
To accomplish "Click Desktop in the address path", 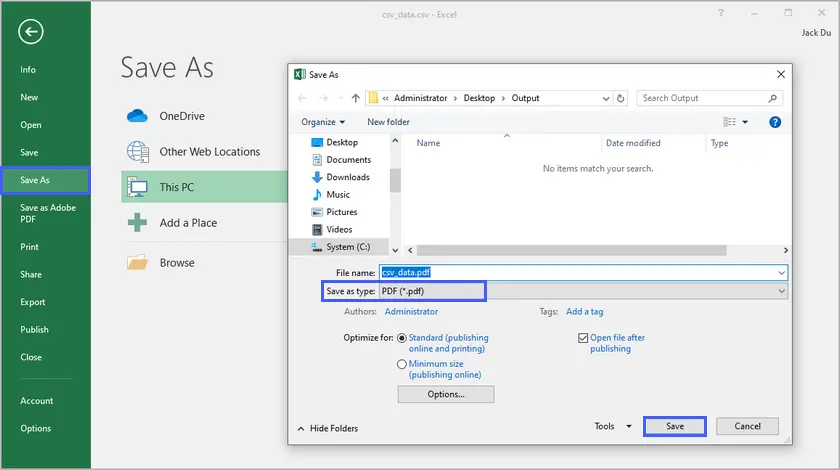I will point(479,98).
